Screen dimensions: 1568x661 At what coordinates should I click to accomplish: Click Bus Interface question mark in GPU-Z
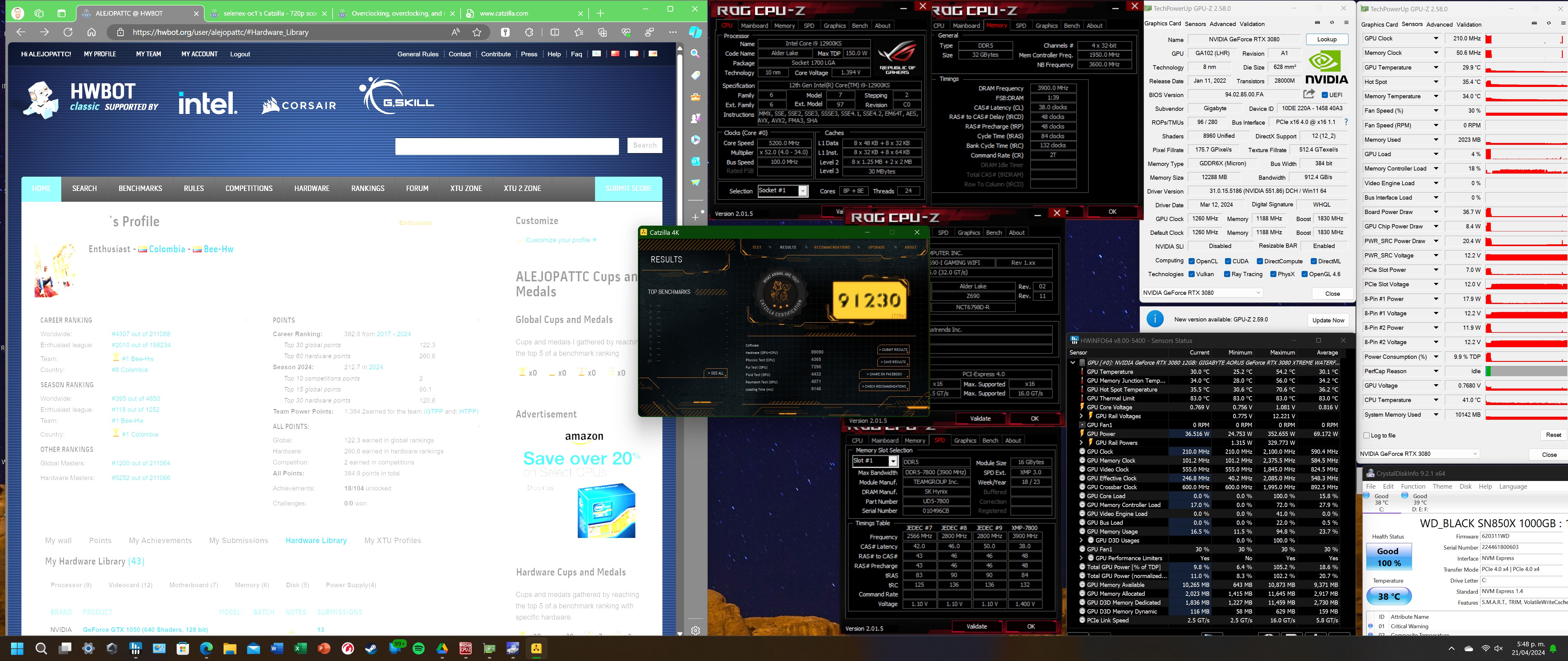[x=1346, y=122]
